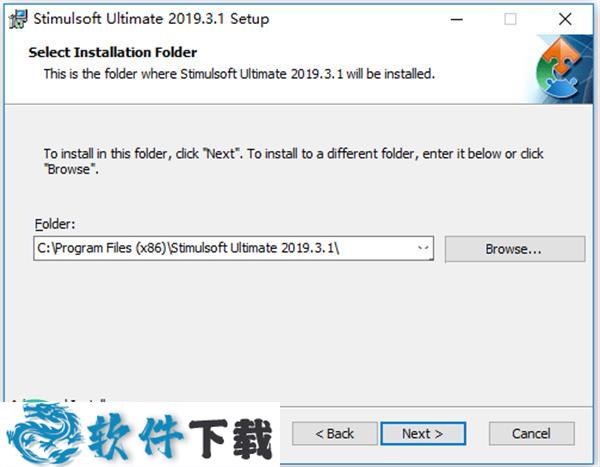This screenshot has height=467, width=600.
Task: Cancel the installation
Action: tap(532, 434)
